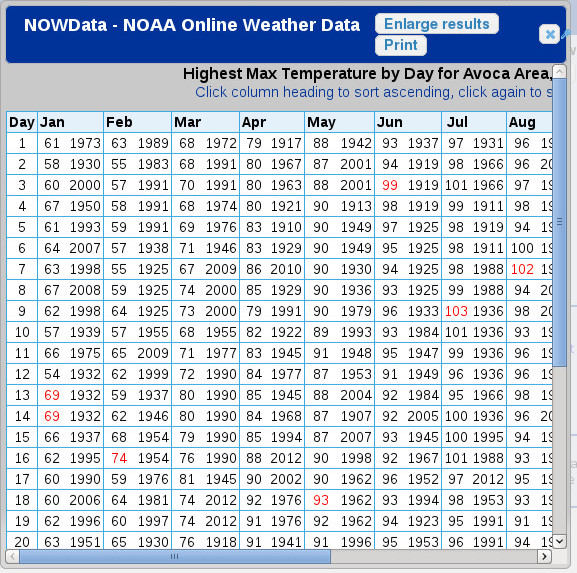This screenshot has height=573, width=577.
Task: Click the vertical scrollbar thumb
Action: (559, 222)
